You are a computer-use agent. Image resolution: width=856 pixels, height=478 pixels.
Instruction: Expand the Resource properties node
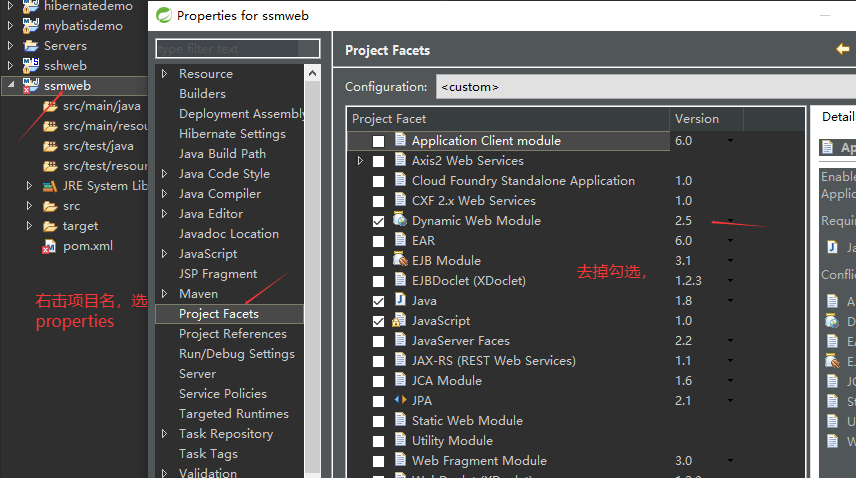pos(164,73)
